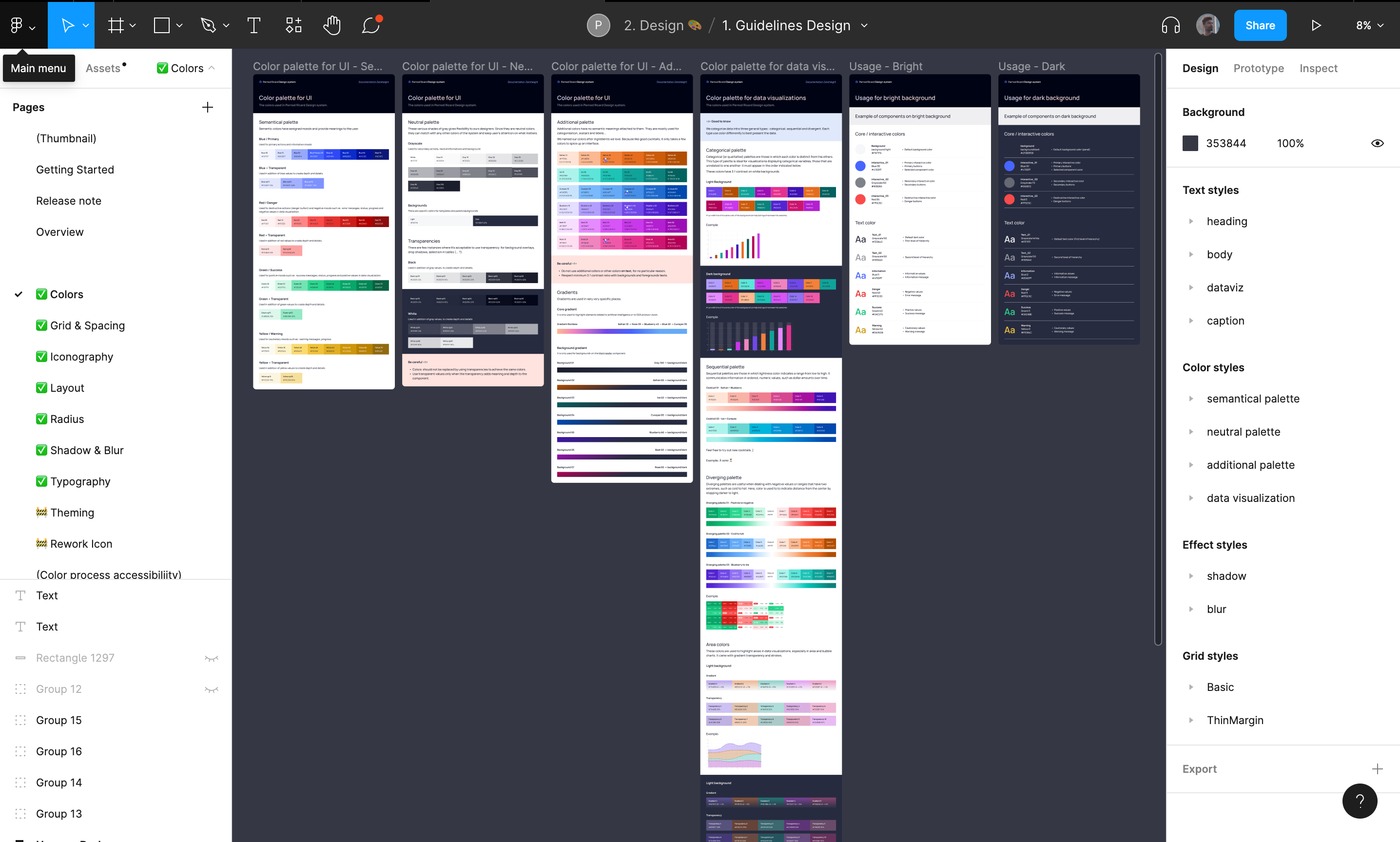Image resolution: width=1400 pixels, height=842 pixels.
Task: Select the Frame tool
Action: click(x=116, y=25)
